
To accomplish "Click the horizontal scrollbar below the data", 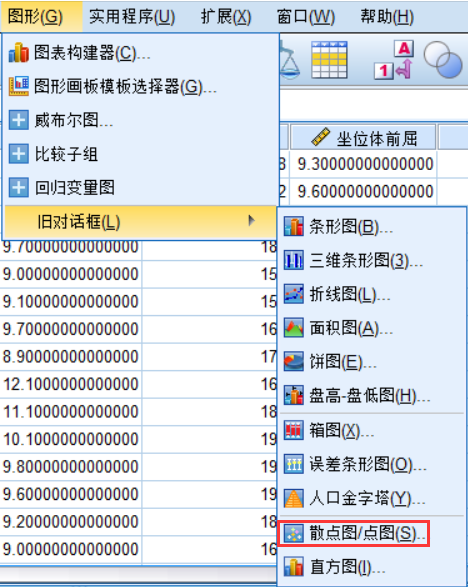I will [139, 575].
